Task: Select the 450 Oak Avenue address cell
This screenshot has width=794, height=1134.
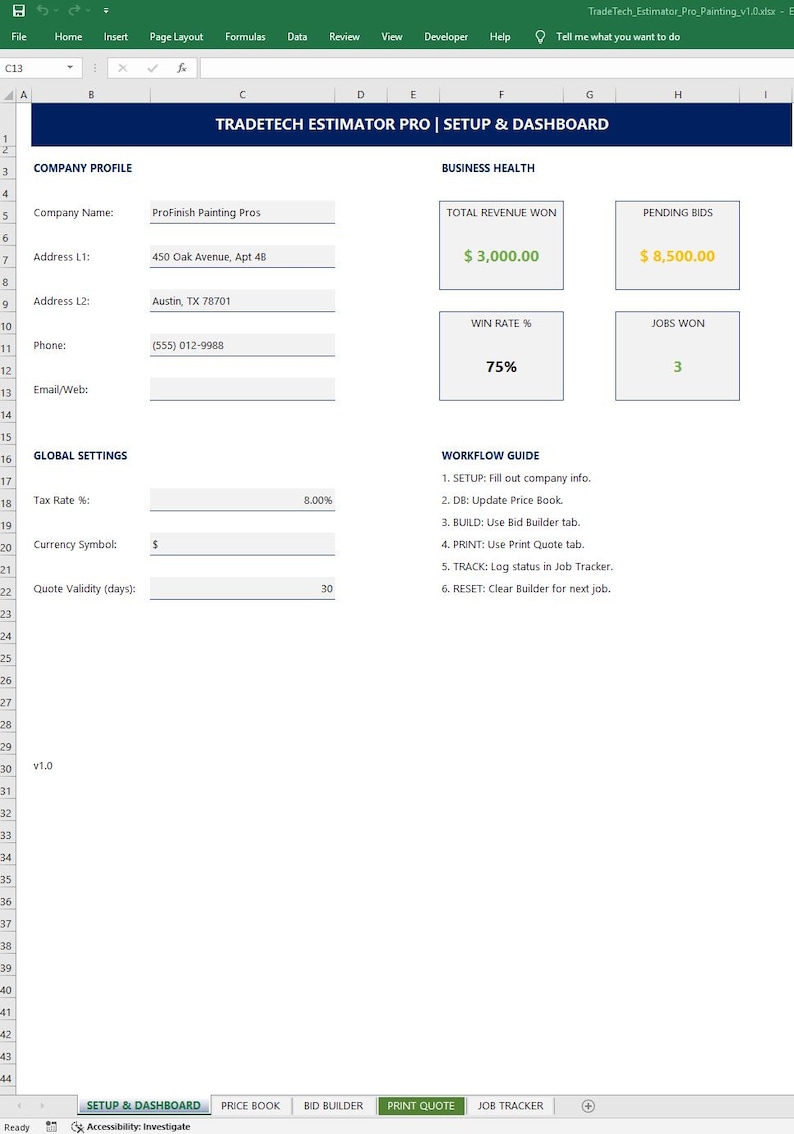Action: pos(242,257)
